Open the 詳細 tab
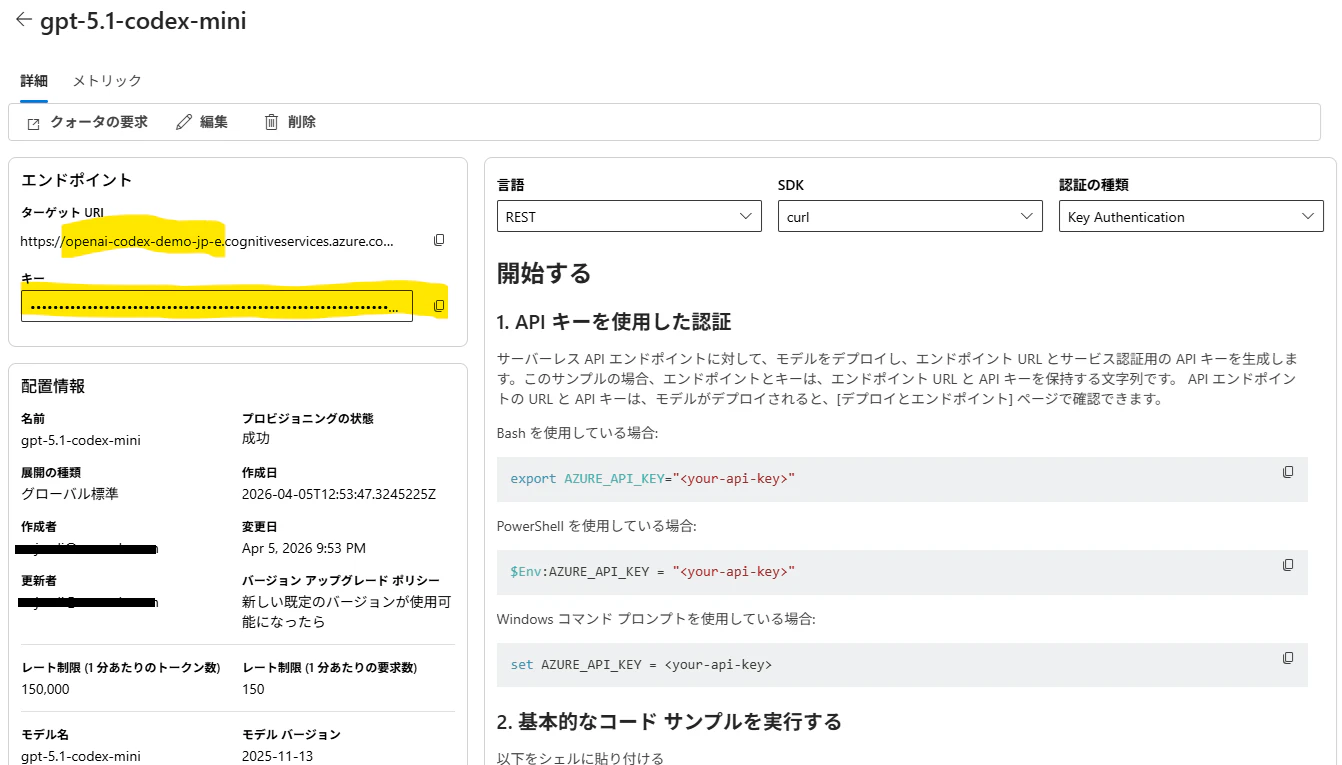1342x765 pixels. click(x=34, y=81)
